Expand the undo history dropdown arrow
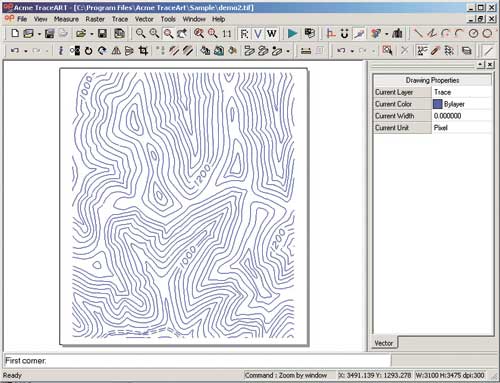 (26, 51)
